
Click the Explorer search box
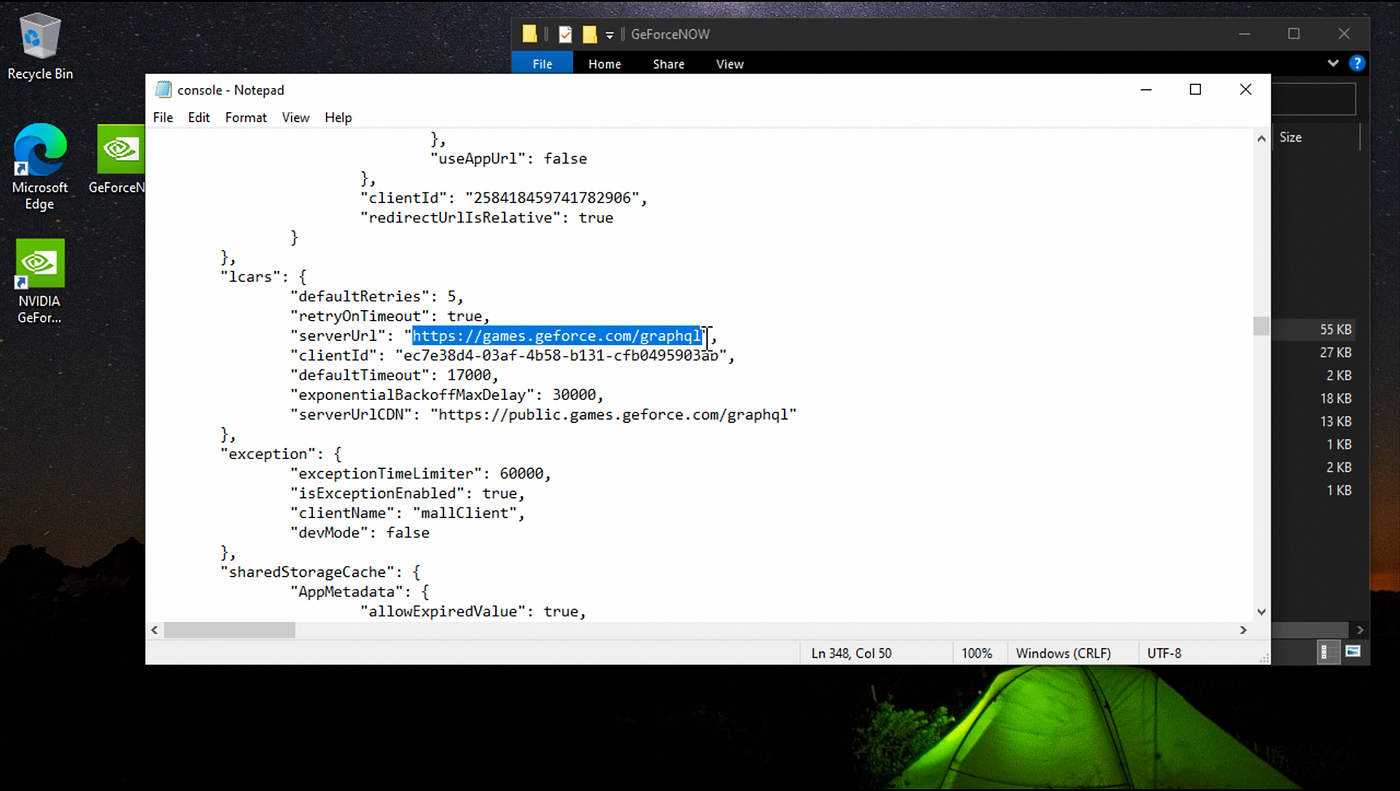(1313, 99)
